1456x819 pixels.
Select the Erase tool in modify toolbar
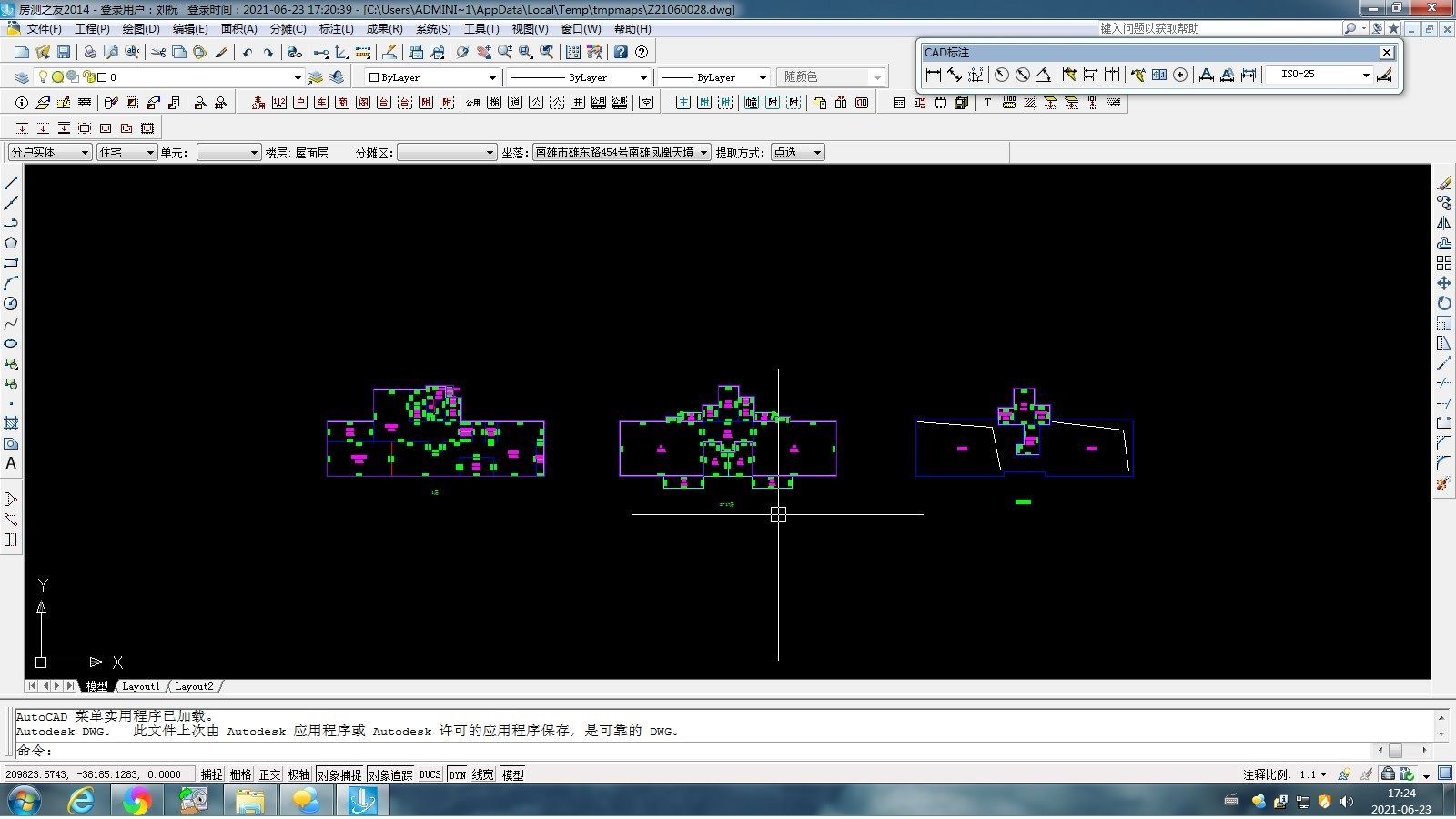(x=1444, y=183)
